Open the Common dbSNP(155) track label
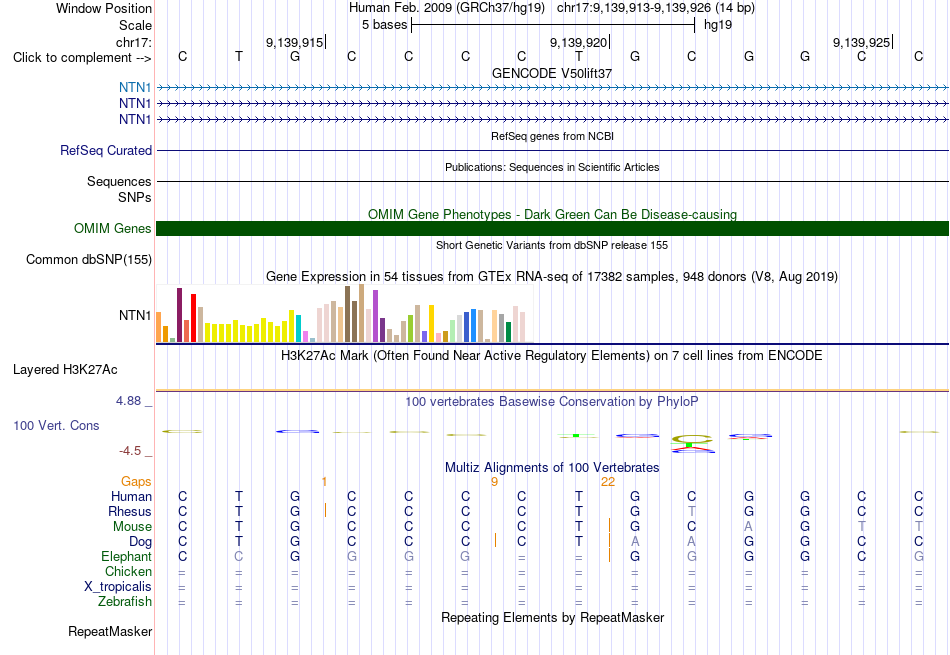950x655 pixels. 88,259
